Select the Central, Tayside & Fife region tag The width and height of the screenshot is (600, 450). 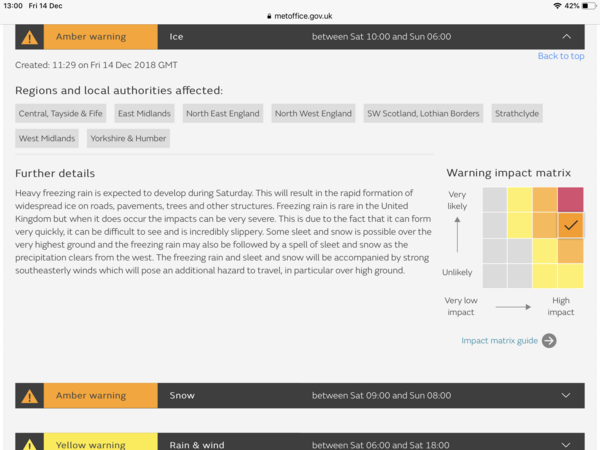(x=60, y=113)
